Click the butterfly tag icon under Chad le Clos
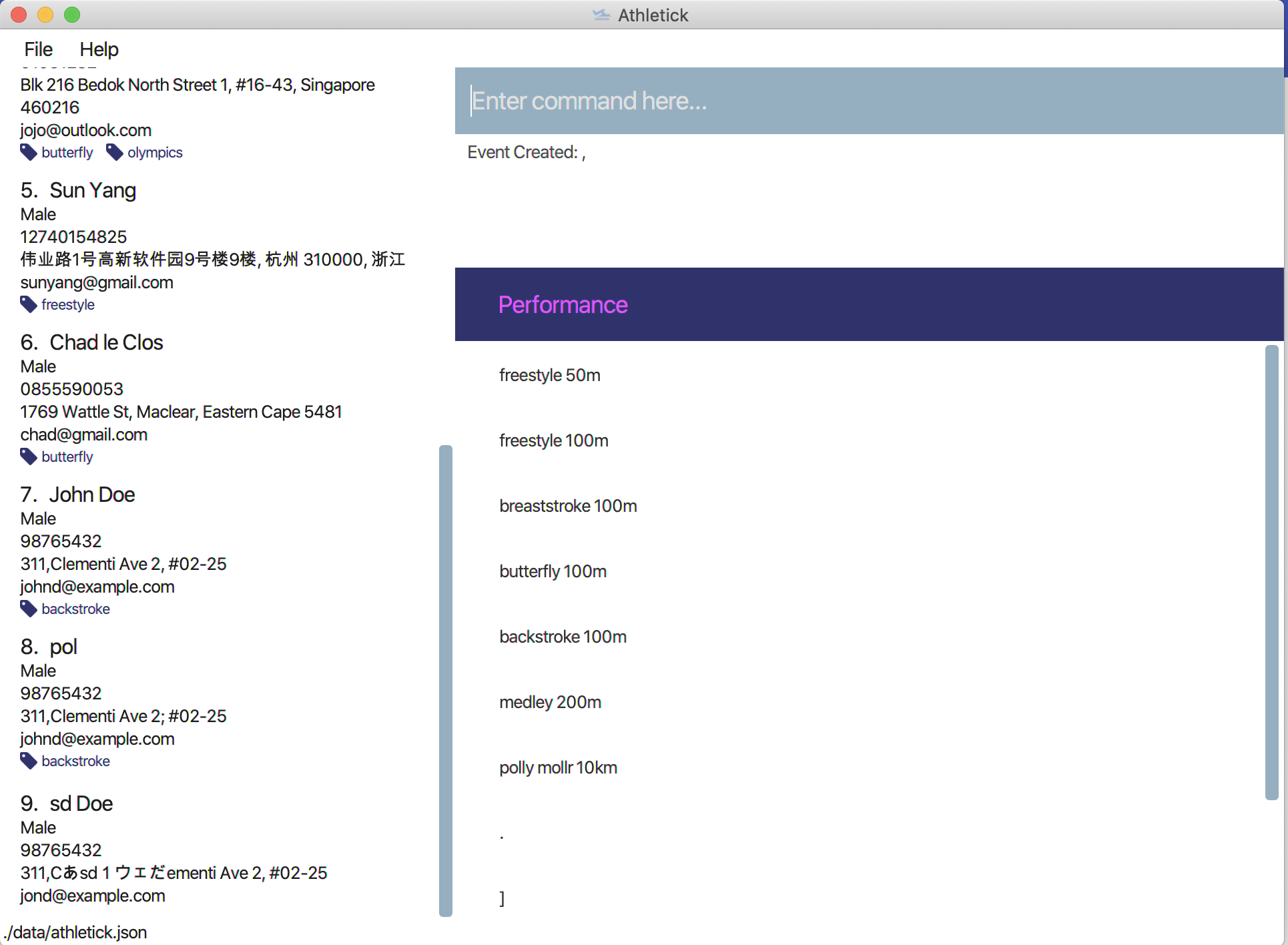Viewport: 1288px width, 945px height. click(28, 456)
